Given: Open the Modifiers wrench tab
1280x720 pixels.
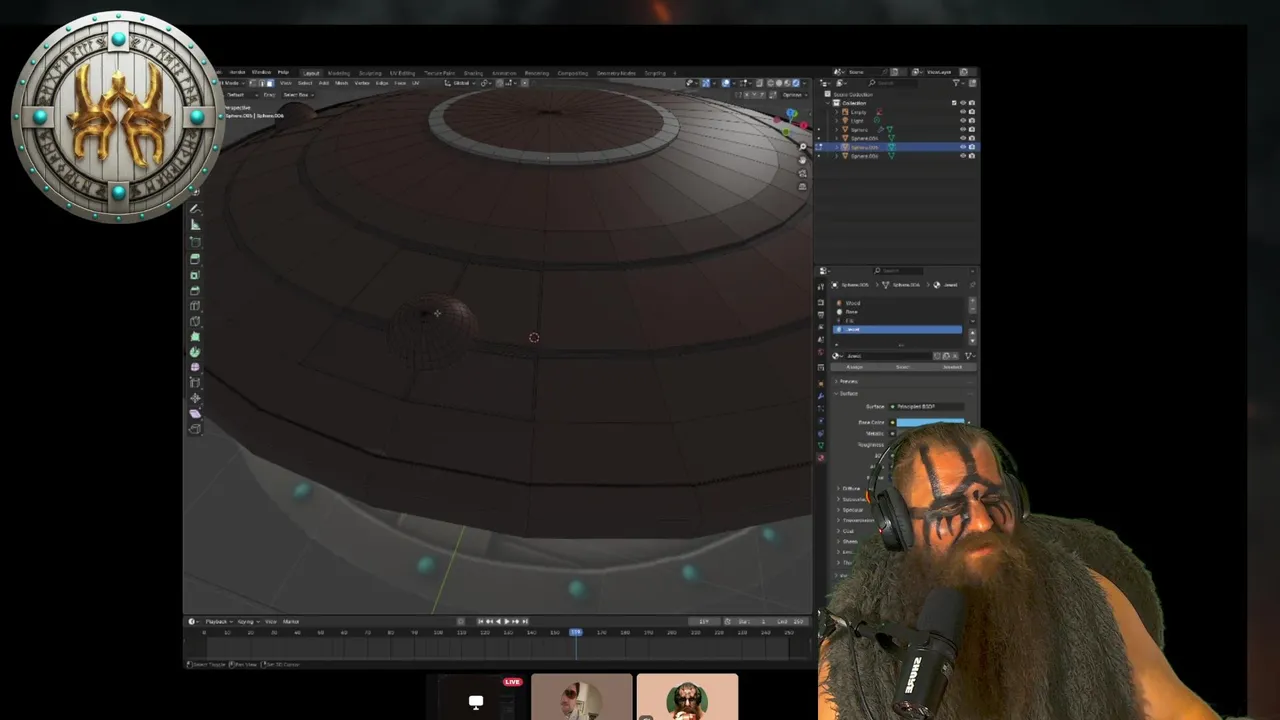Looking at the screenshot, I should [821, 396].
